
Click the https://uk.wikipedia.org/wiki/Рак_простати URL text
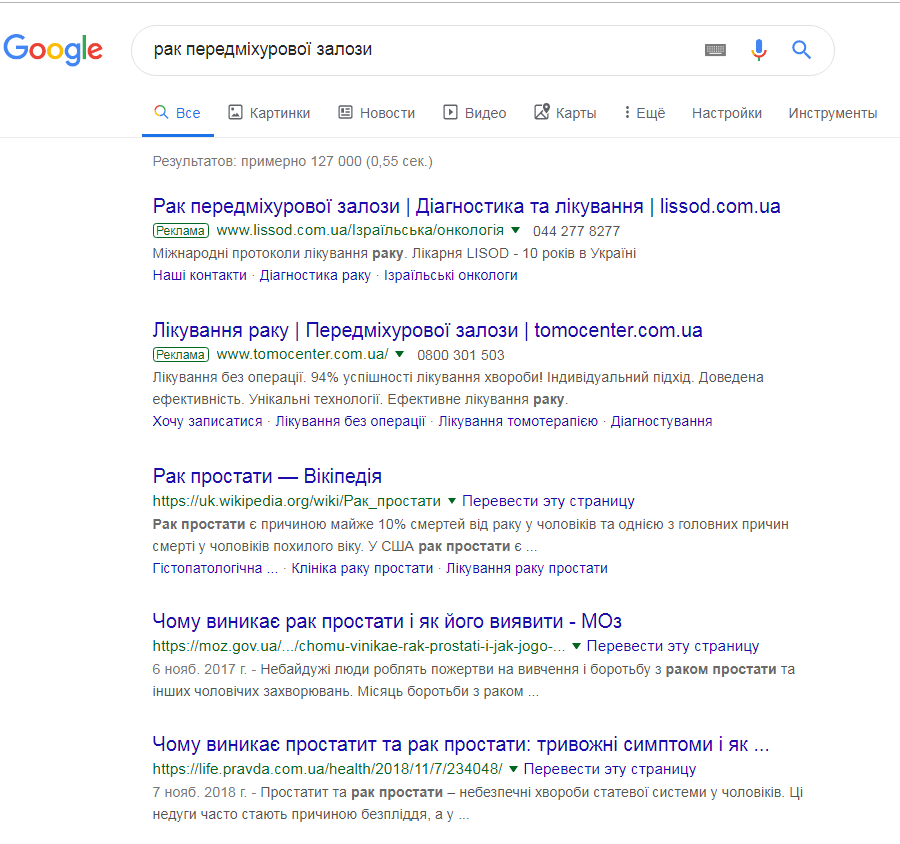click(297, 501)
